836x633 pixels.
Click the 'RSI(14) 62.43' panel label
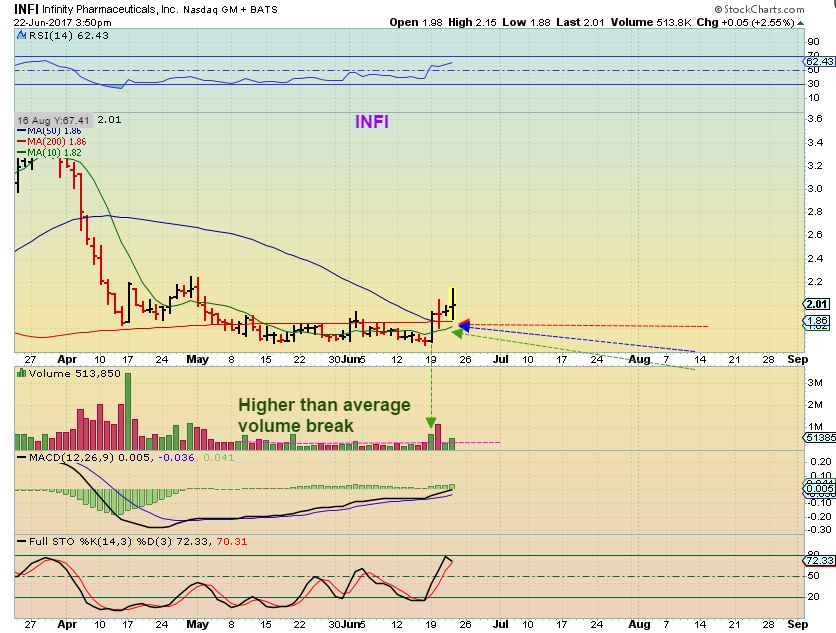69,36
